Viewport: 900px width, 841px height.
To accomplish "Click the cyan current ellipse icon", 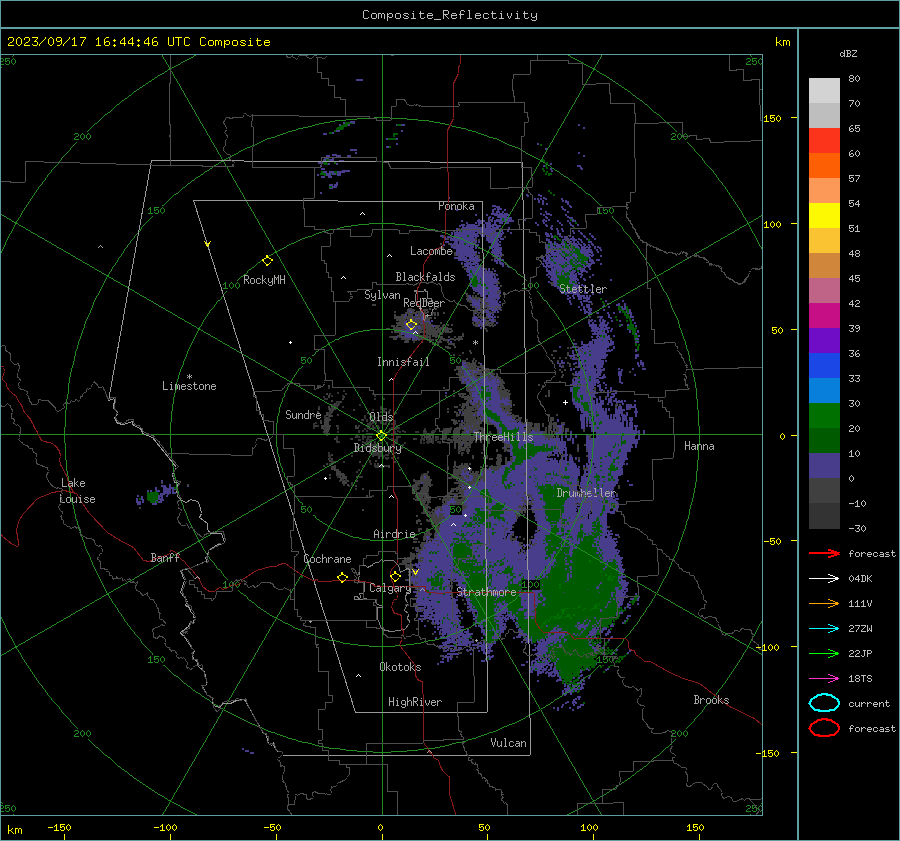I will pyautogui.click(x=824, y=703).
